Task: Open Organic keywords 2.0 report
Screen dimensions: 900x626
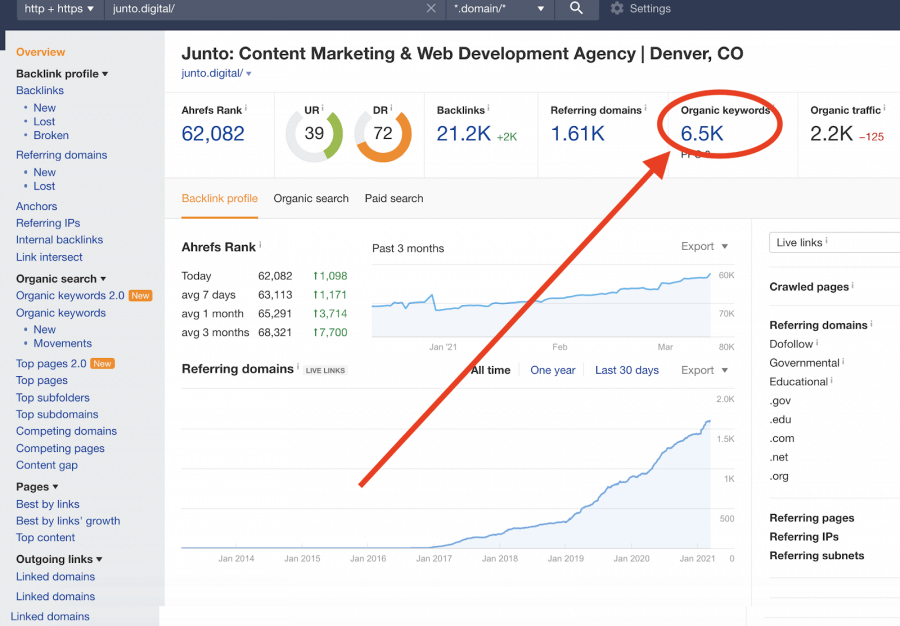Action: [70, 295]
